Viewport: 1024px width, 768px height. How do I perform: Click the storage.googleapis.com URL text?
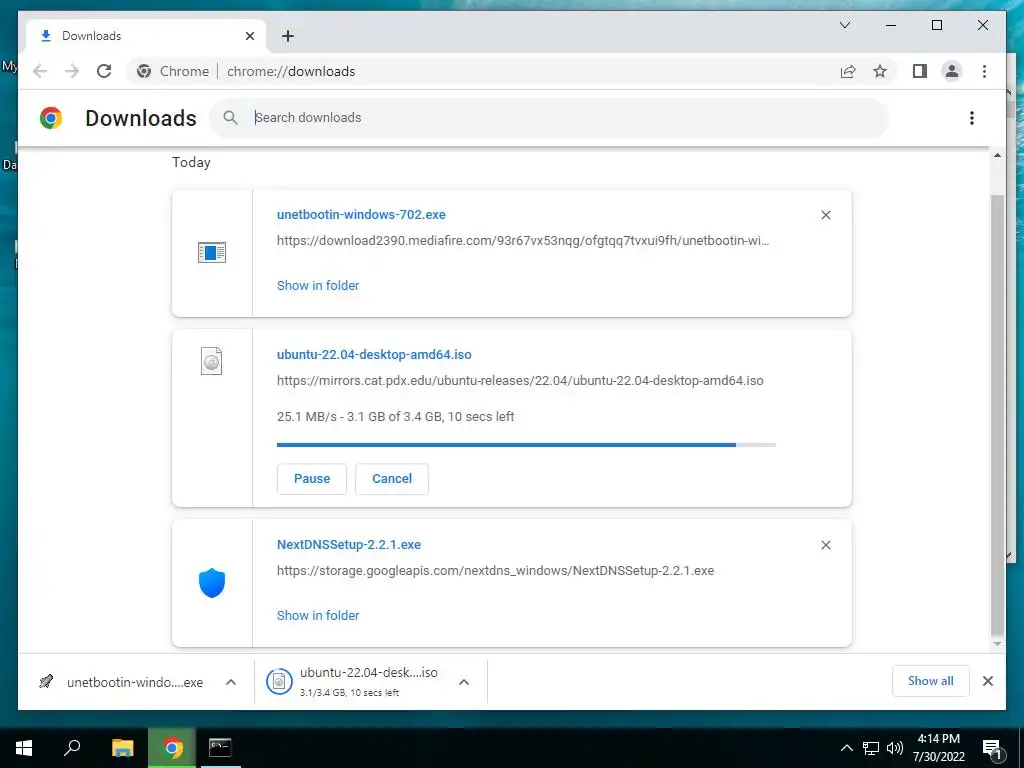496,571
